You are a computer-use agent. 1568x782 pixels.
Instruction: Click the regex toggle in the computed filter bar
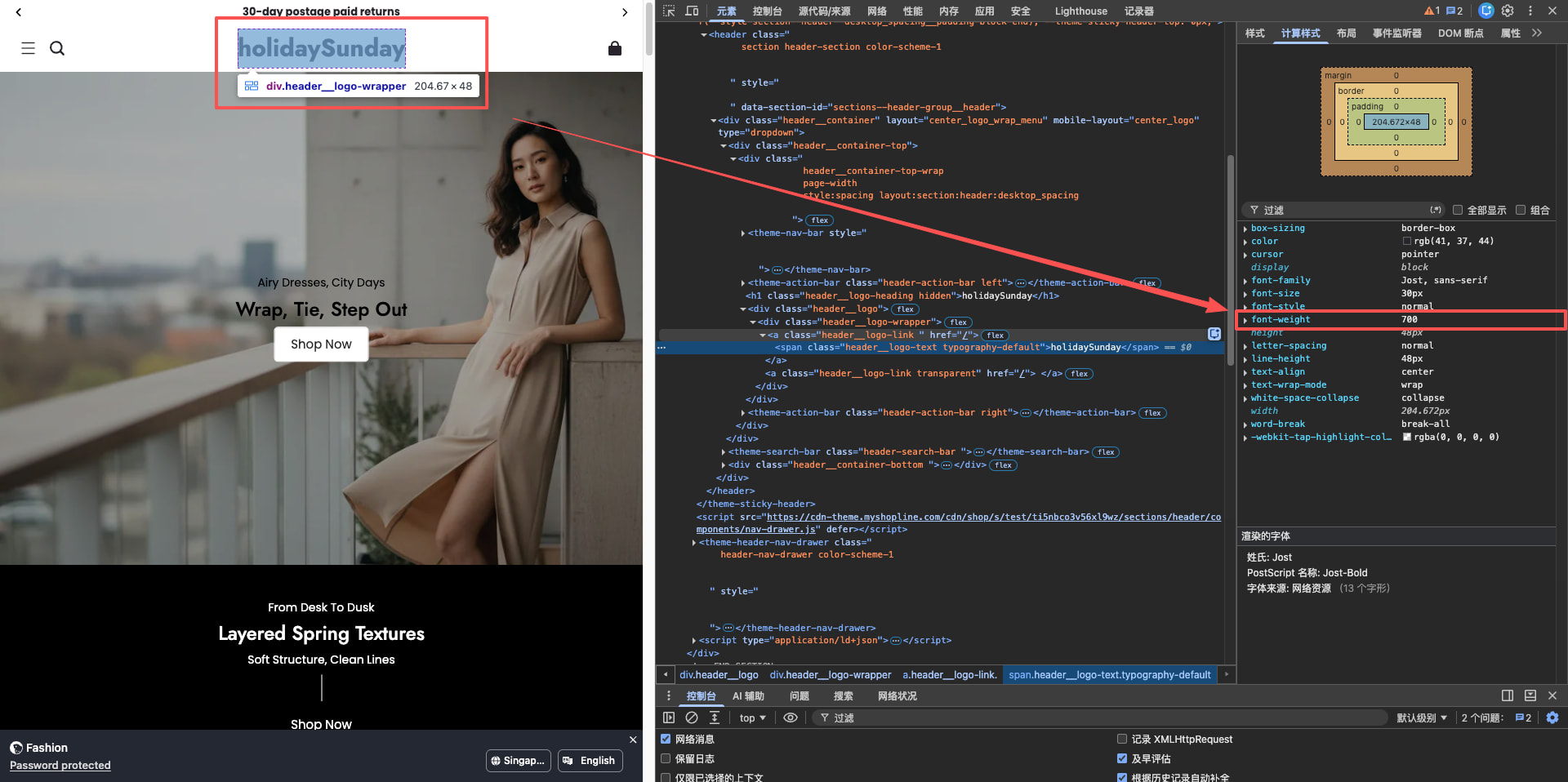[1436, 210]
